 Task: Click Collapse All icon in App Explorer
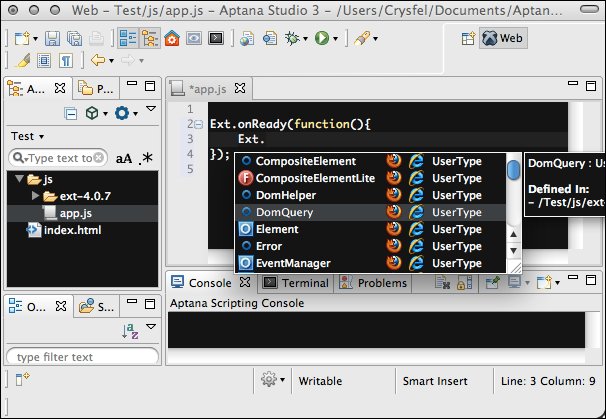point(71,113)
